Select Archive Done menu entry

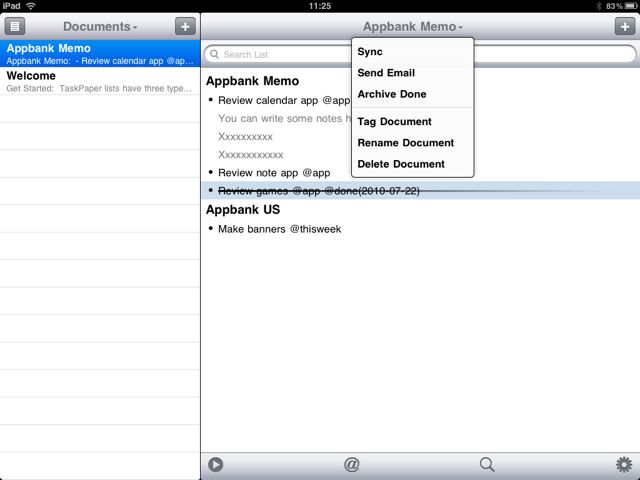click(413, 94)
